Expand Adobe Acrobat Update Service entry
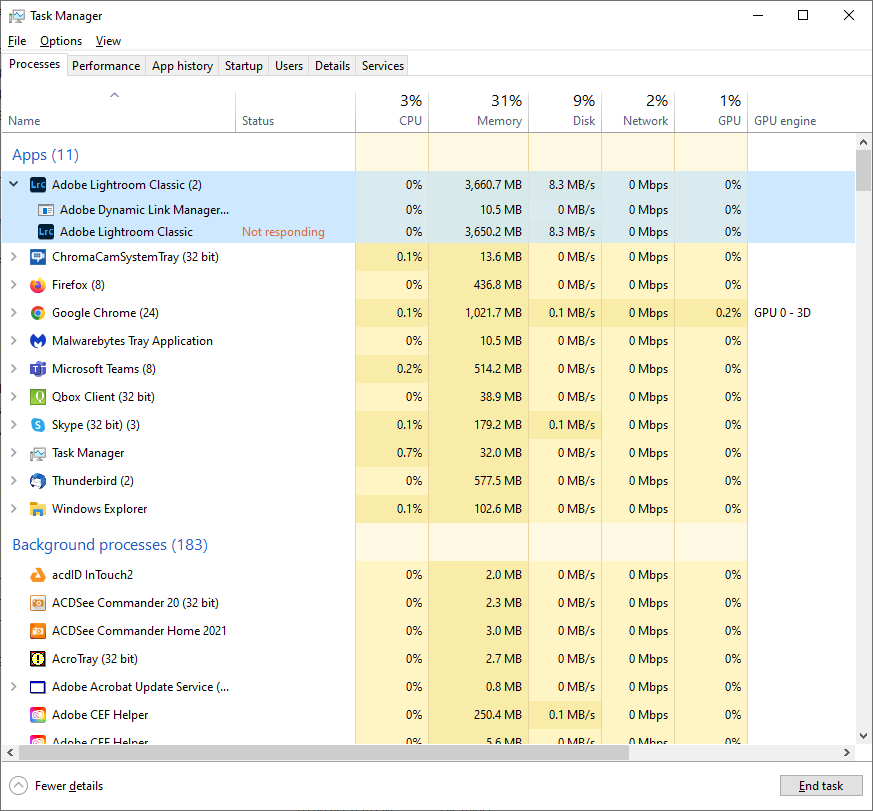 (x=14, y=687)
